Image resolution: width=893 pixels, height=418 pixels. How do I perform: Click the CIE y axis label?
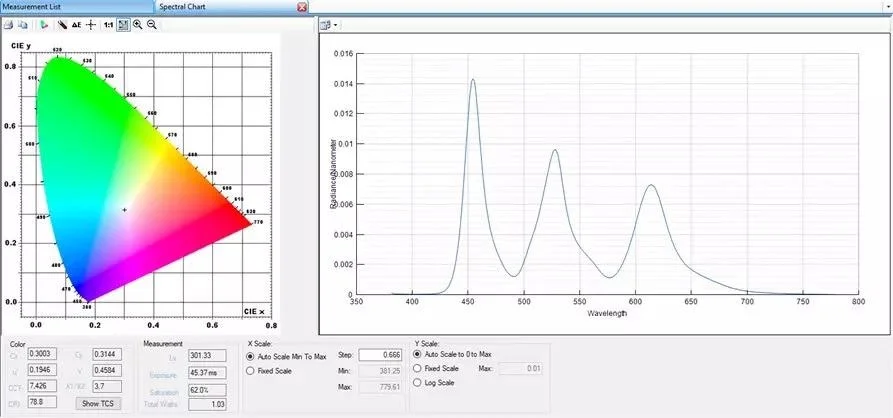(x=21, y=45)
